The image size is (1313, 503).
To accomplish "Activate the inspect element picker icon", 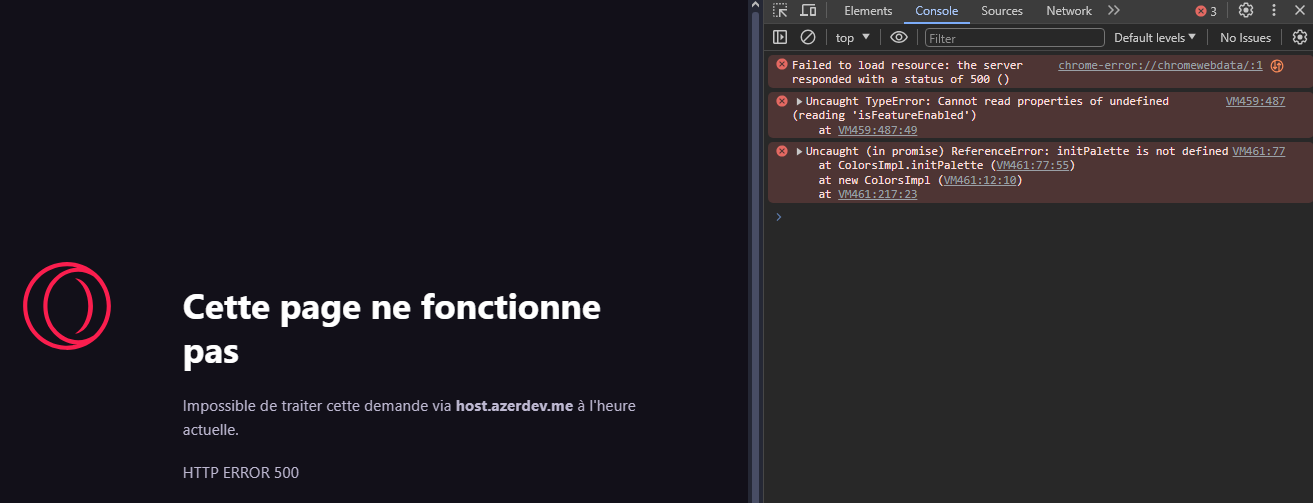I will point(780,11).
